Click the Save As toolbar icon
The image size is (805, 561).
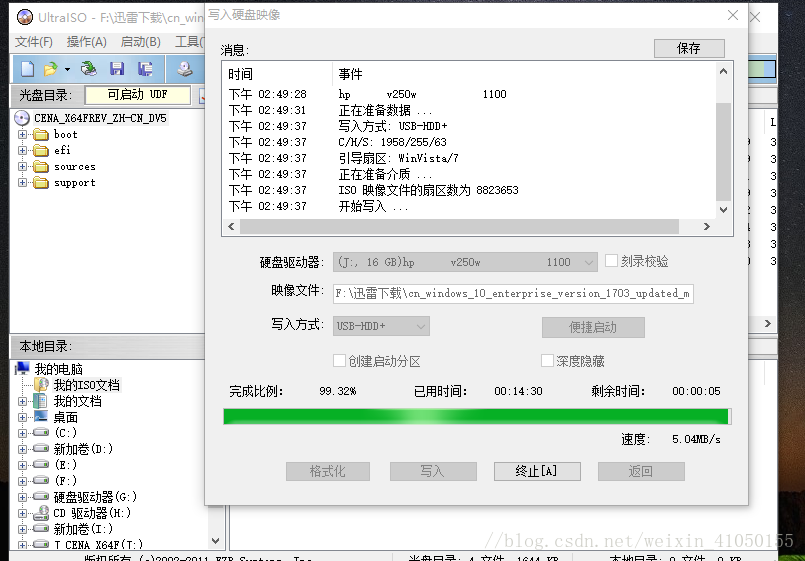pos(145,68)
